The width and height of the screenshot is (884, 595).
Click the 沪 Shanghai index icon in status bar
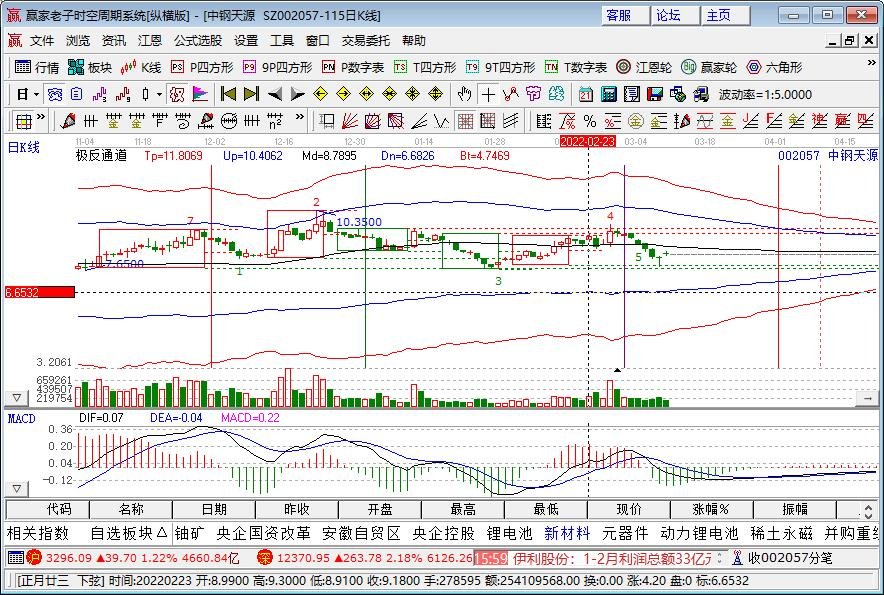pyautogui.click(x=34, y=558)
